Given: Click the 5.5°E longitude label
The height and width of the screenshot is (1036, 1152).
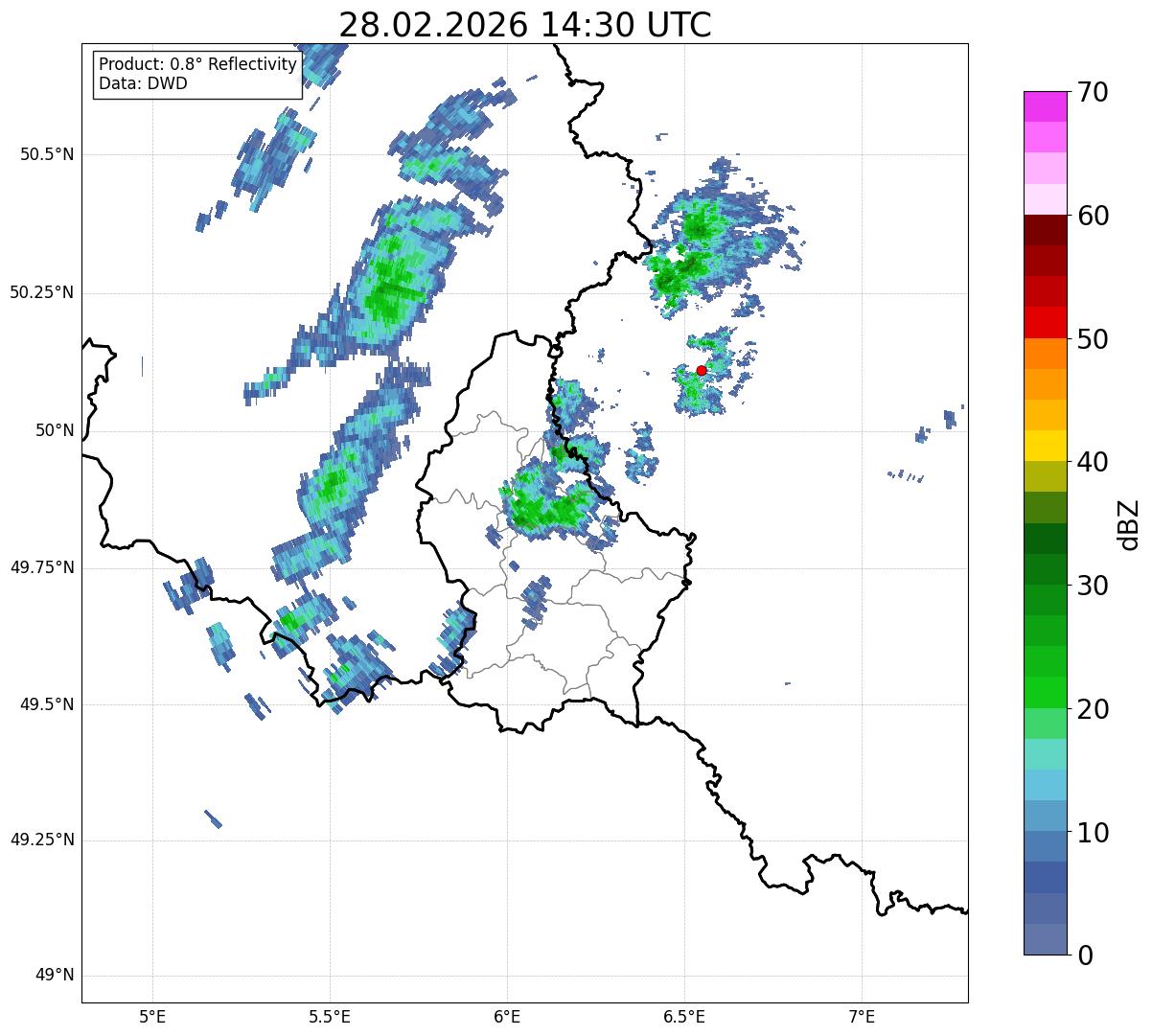Looking at the screenshot, I should point(330,1016).
